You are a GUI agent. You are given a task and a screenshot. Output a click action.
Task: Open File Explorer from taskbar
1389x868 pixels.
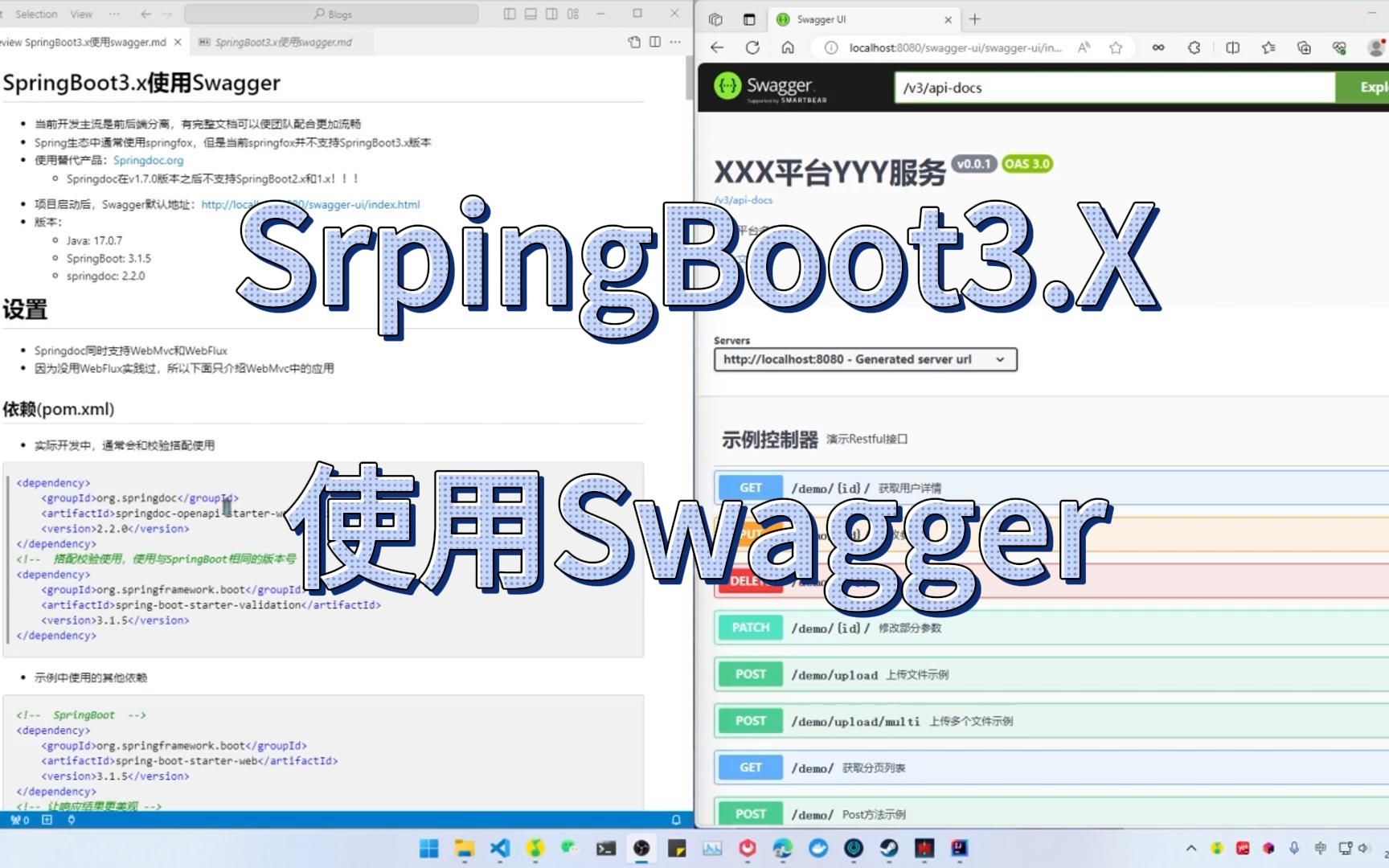pos(465,848)
